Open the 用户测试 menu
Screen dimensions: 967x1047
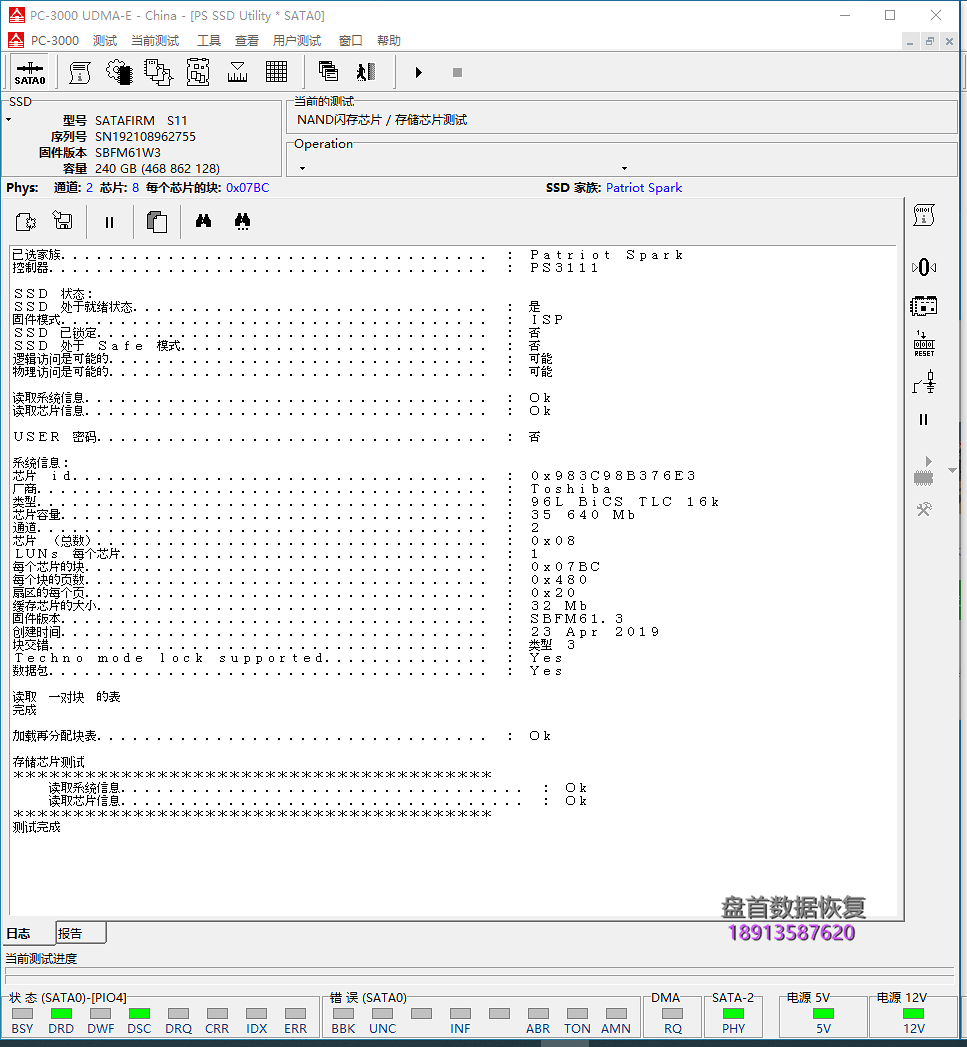[297, 41]
